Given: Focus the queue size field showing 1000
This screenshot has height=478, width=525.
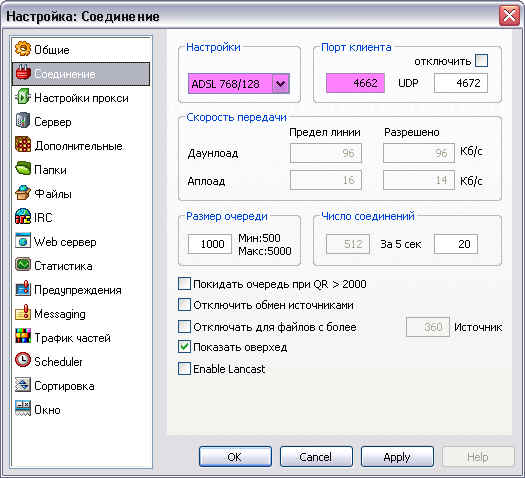Looking at the screenshot, I should point(210,244).
